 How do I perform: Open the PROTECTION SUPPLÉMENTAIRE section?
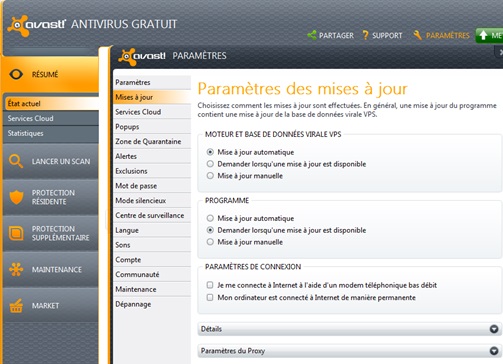click(51, 233)
